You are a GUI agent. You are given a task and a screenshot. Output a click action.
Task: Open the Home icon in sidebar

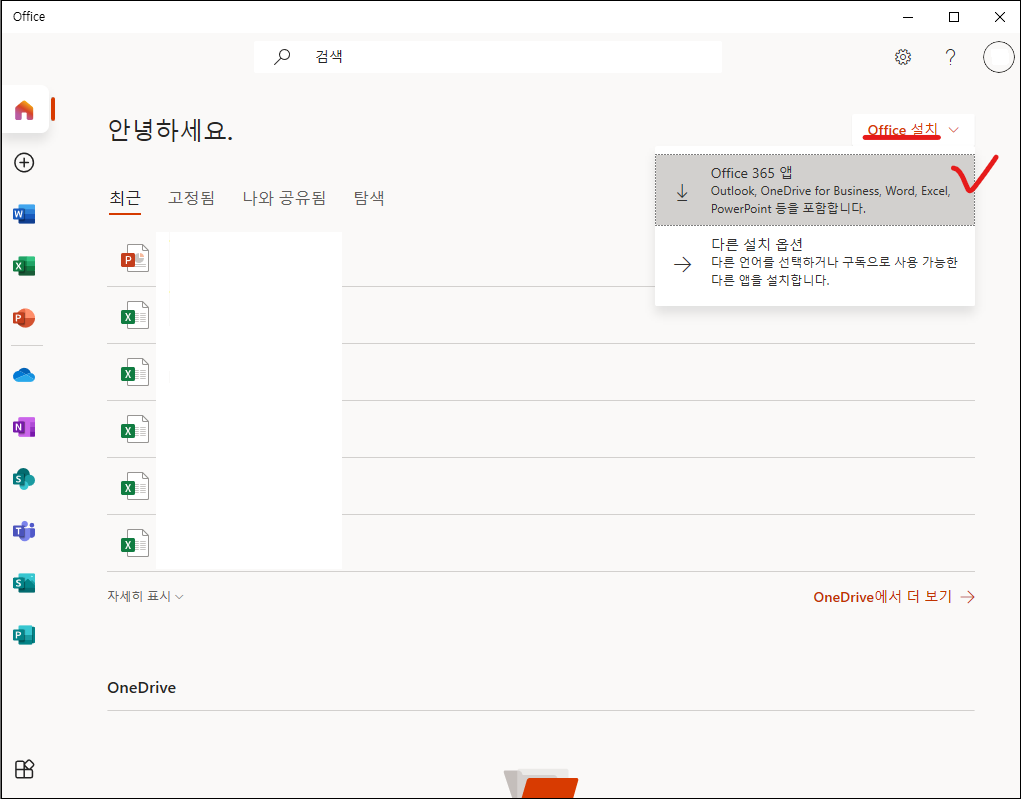pos(24,110)
